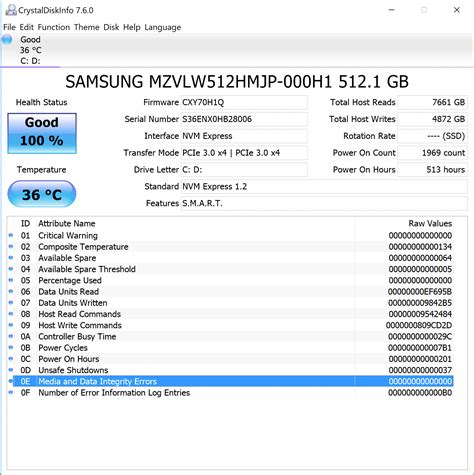Select the Host Write Commands attribute name

tap(80, 325)
